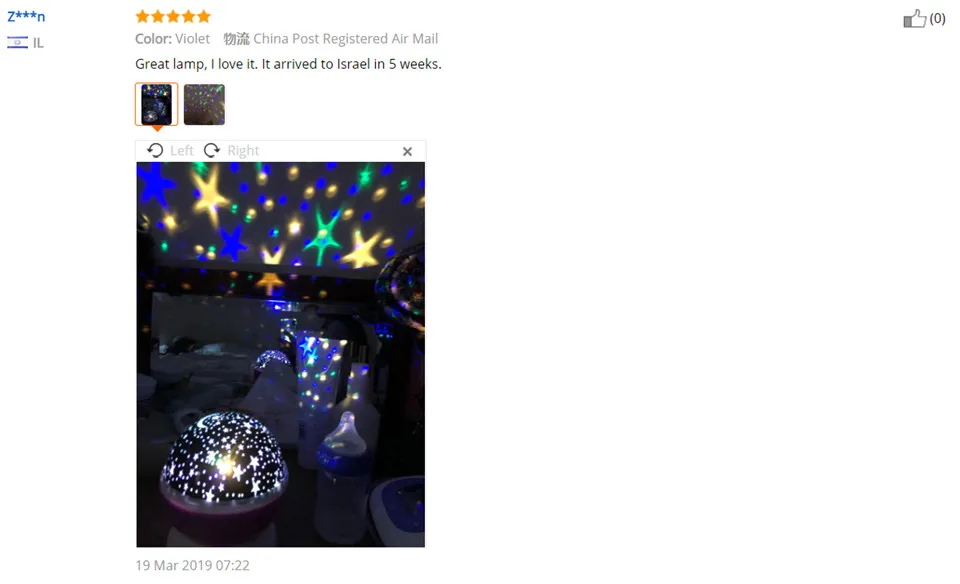Viewport: 960px width, 584px height.
Task: Click the "Right" rotate label
Action: tap(243, 151)
